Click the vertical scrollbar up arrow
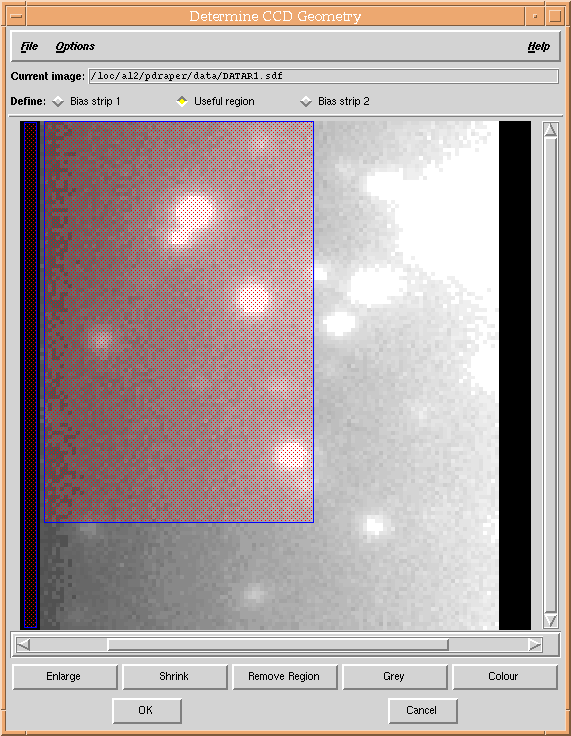 pos(550,130)
